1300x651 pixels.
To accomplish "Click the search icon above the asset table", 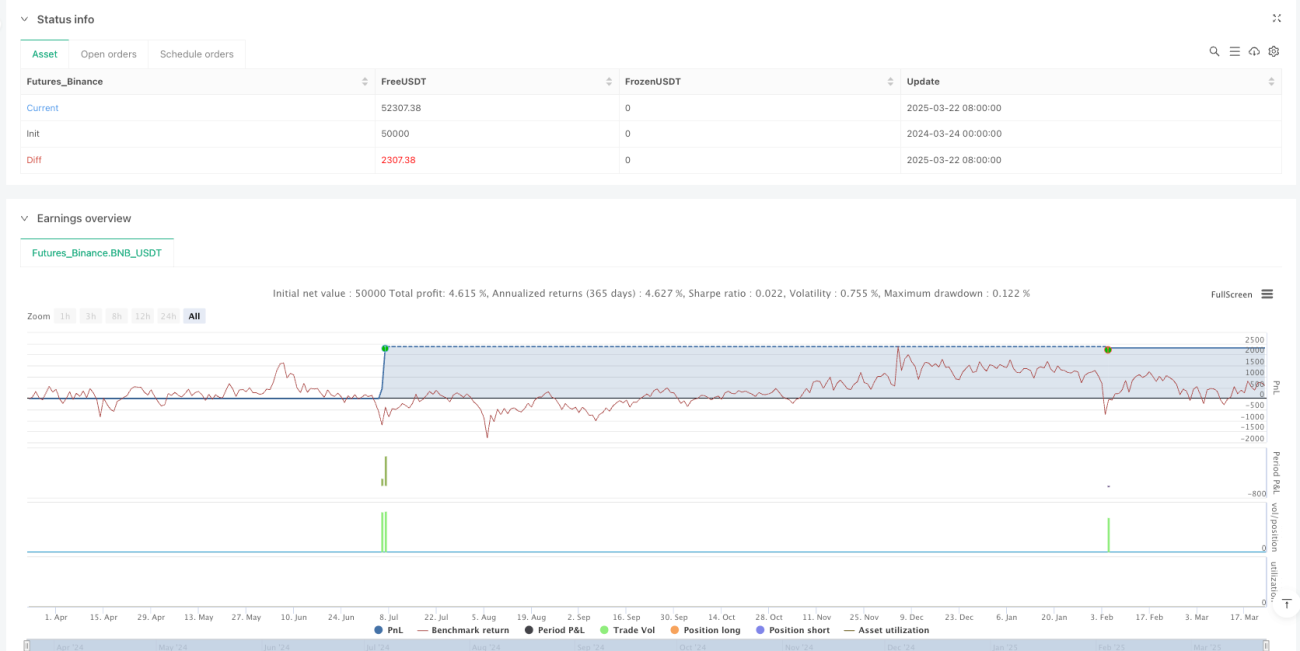I will 1214,51.
